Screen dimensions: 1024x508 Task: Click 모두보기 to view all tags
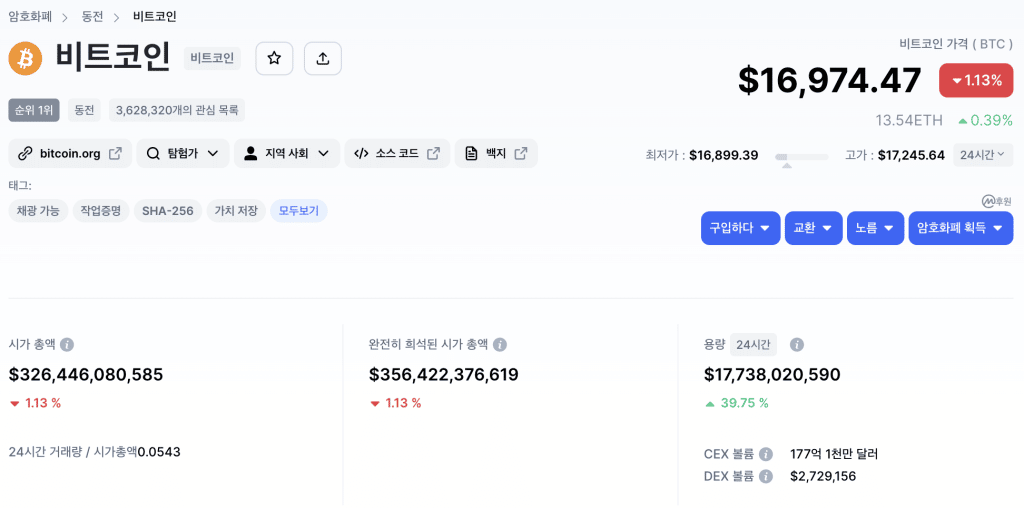tap(298, 211)
